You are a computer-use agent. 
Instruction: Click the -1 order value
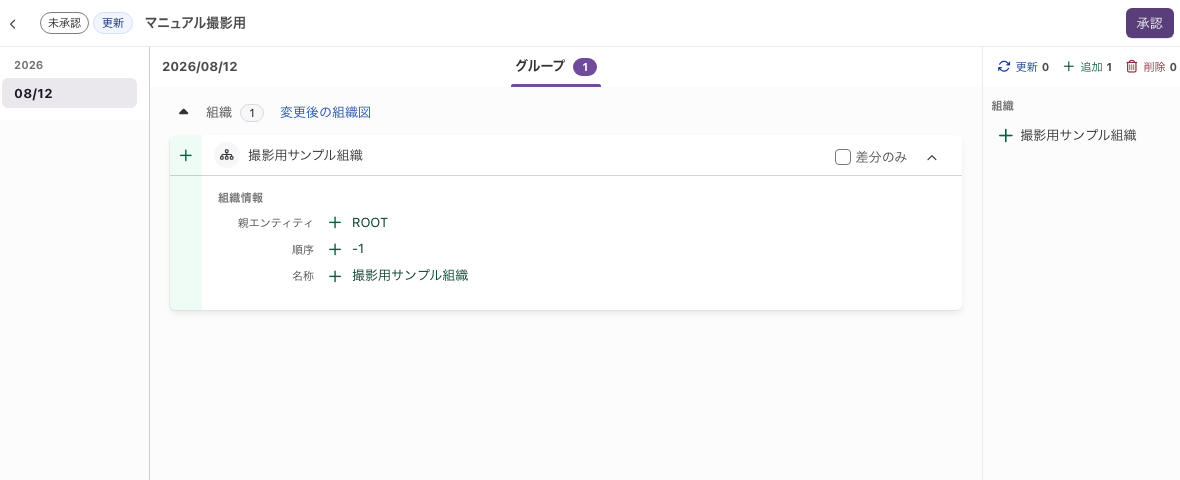[358, 248]
